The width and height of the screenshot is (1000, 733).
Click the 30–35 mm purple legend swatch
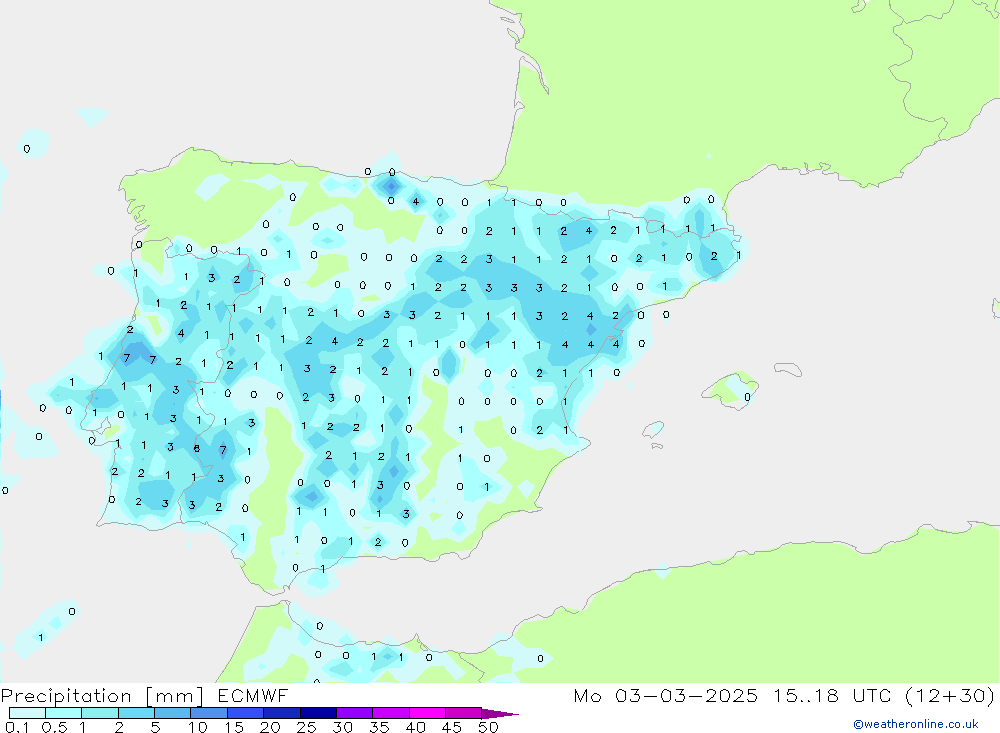click(354, 713)
